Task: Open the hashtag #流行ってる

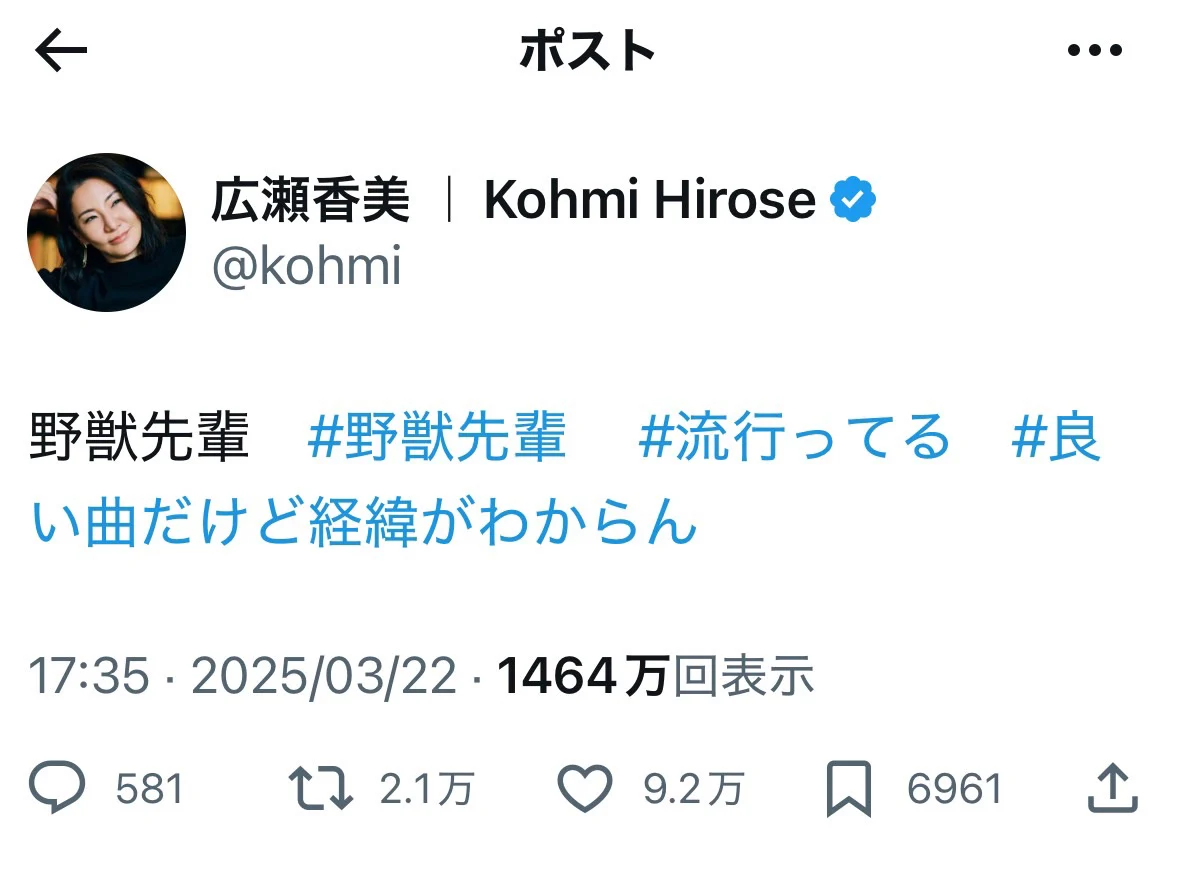Action: tap(793, 438)
